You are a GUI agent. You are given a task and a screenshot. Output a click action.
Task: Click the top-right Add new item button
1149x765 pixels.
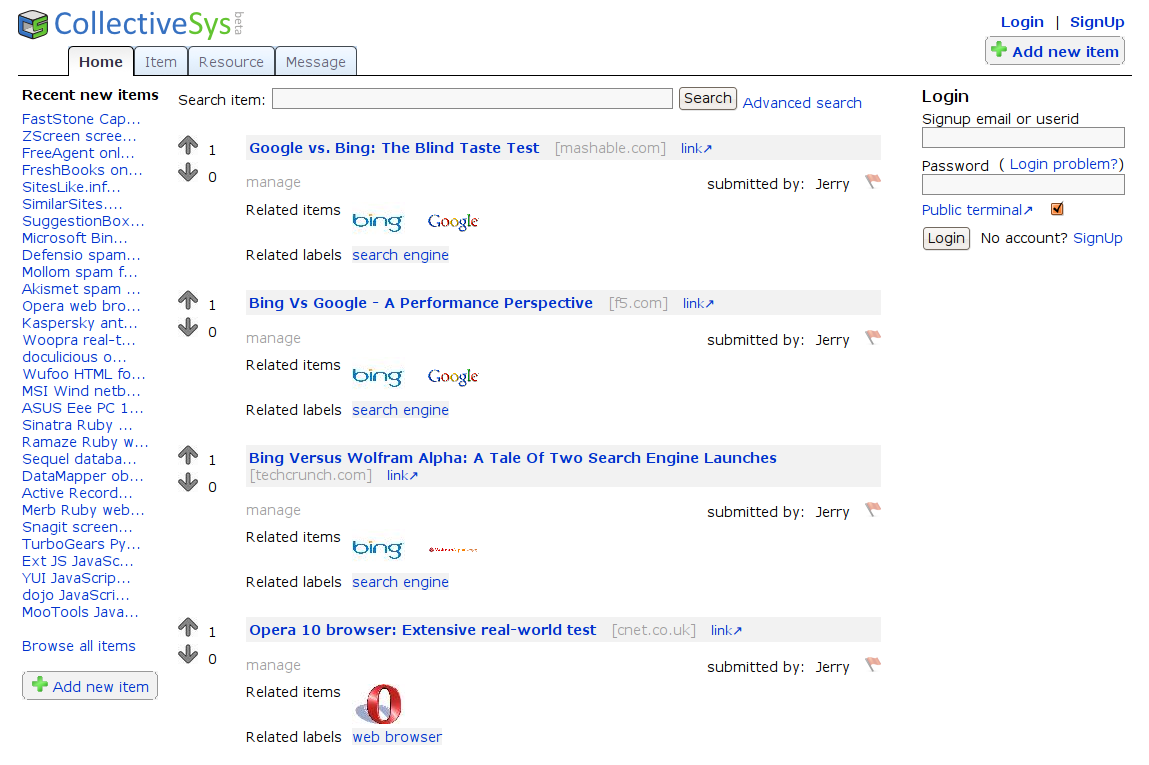pyautogui.click(x=1054, y=51)
